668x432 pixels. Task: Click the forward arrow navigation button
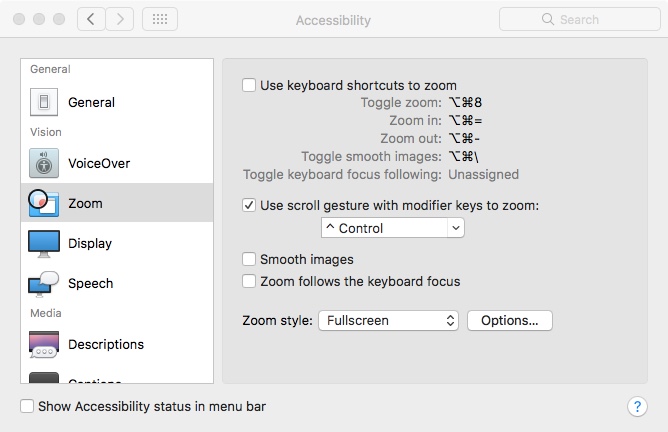coord(120,19)
